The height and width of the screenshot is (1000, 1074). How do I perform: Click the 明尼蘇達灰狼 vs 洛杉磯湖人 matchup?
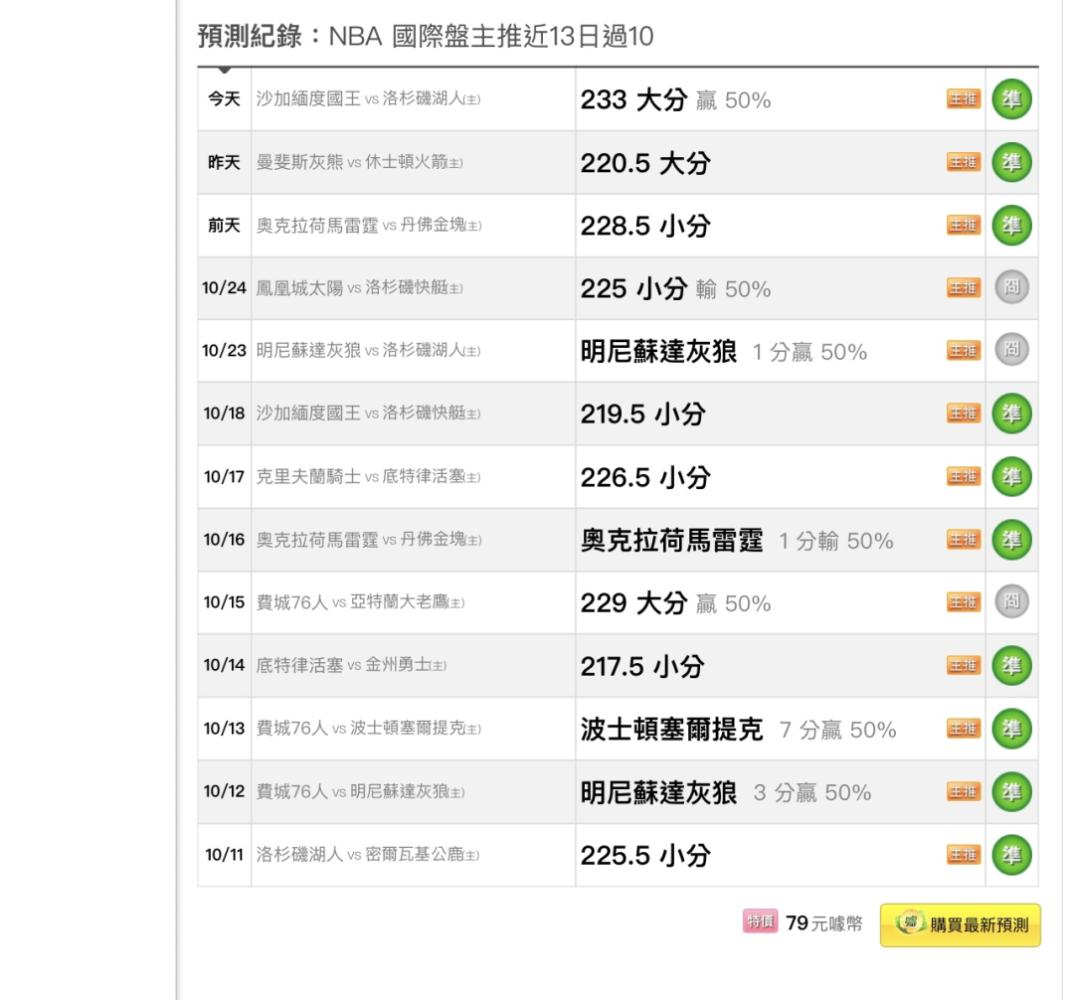[369, 351]
